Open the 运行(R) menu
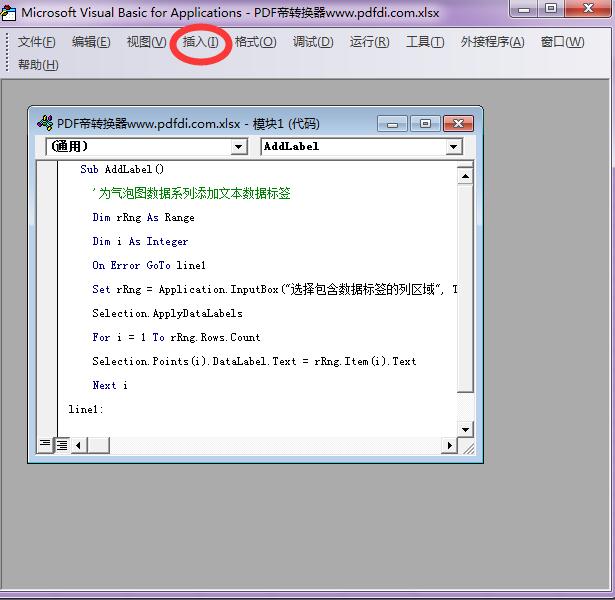 click(x=369, y=42)
